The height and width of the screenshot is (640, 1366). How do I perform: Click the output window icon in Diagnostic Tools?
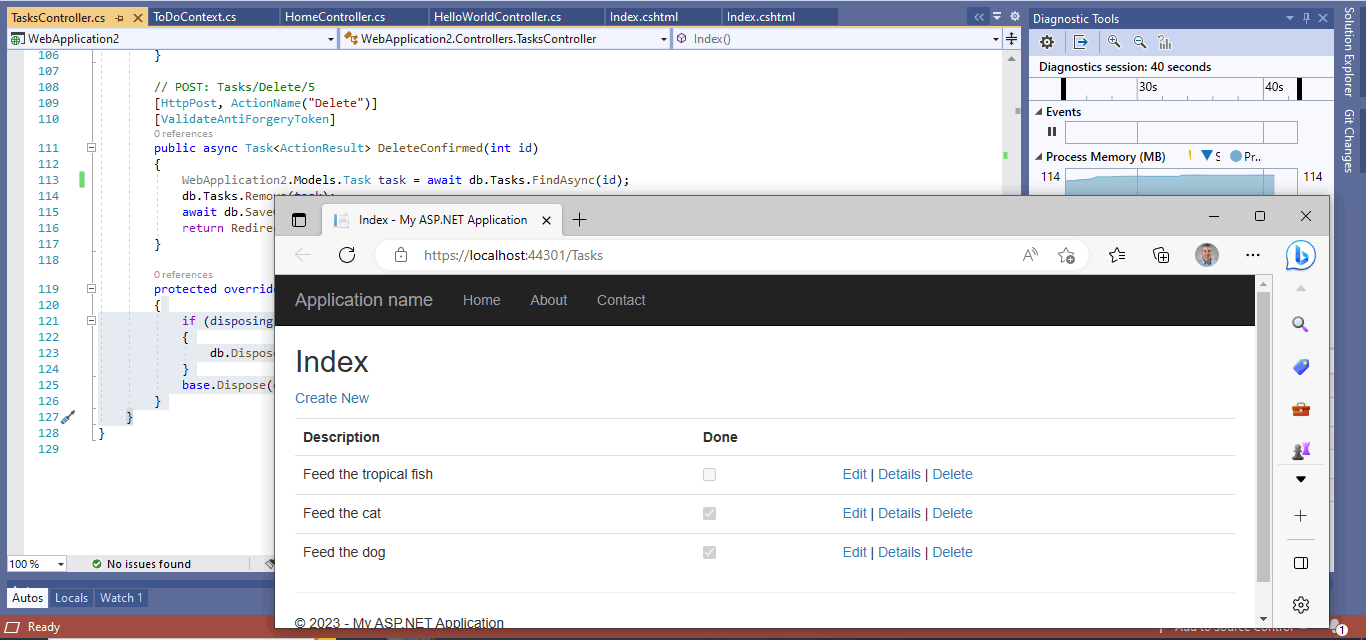click(1081, 42)
